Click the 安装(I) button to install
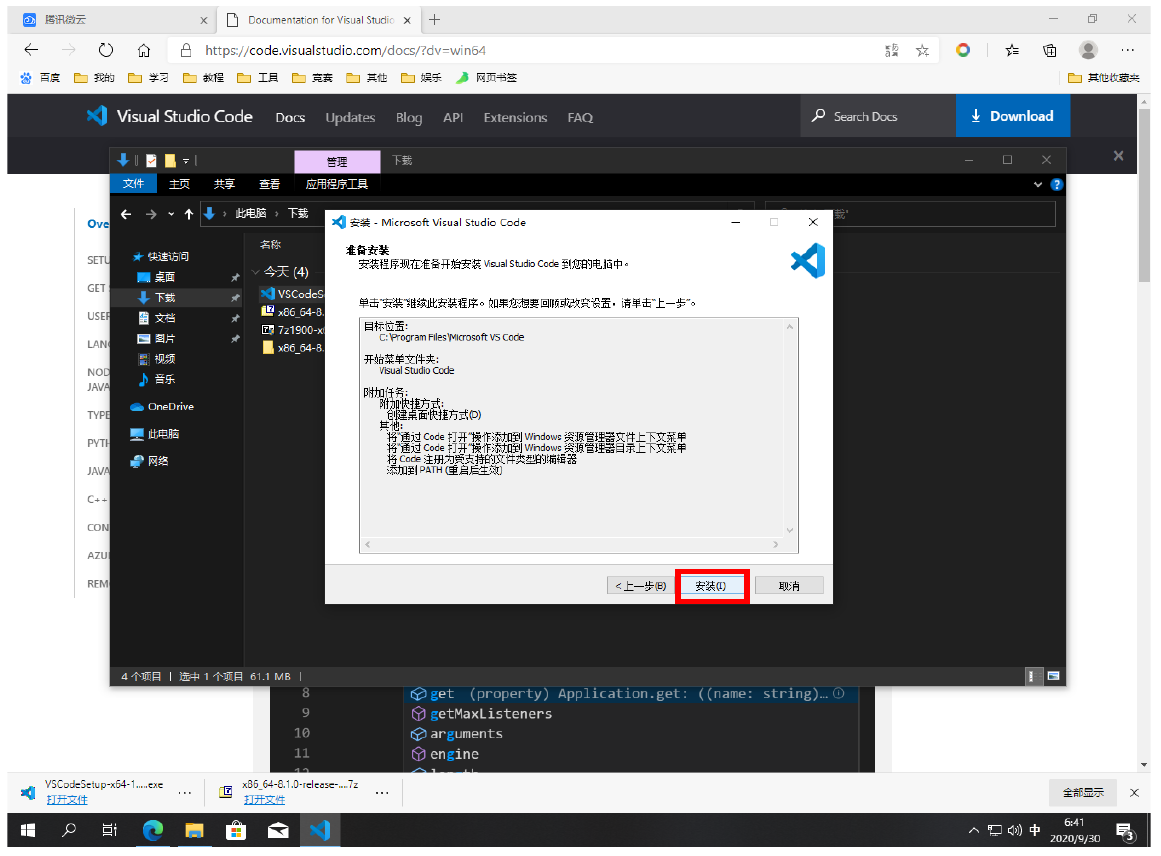Viewport: 1161px width, 856px height. point(711,586)
